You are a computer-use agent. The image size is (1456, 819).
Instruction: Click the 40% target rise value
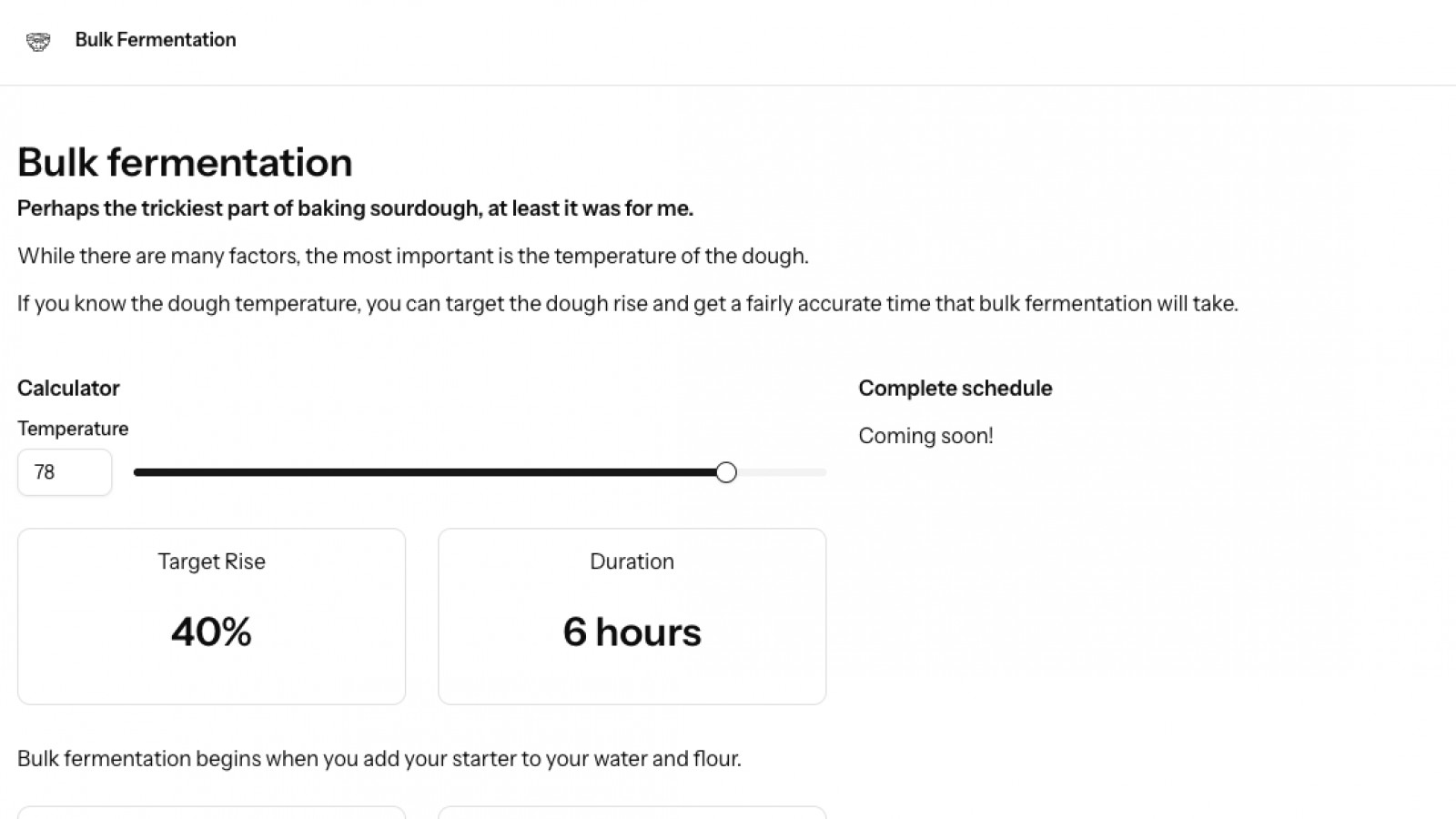pos(211,632)
